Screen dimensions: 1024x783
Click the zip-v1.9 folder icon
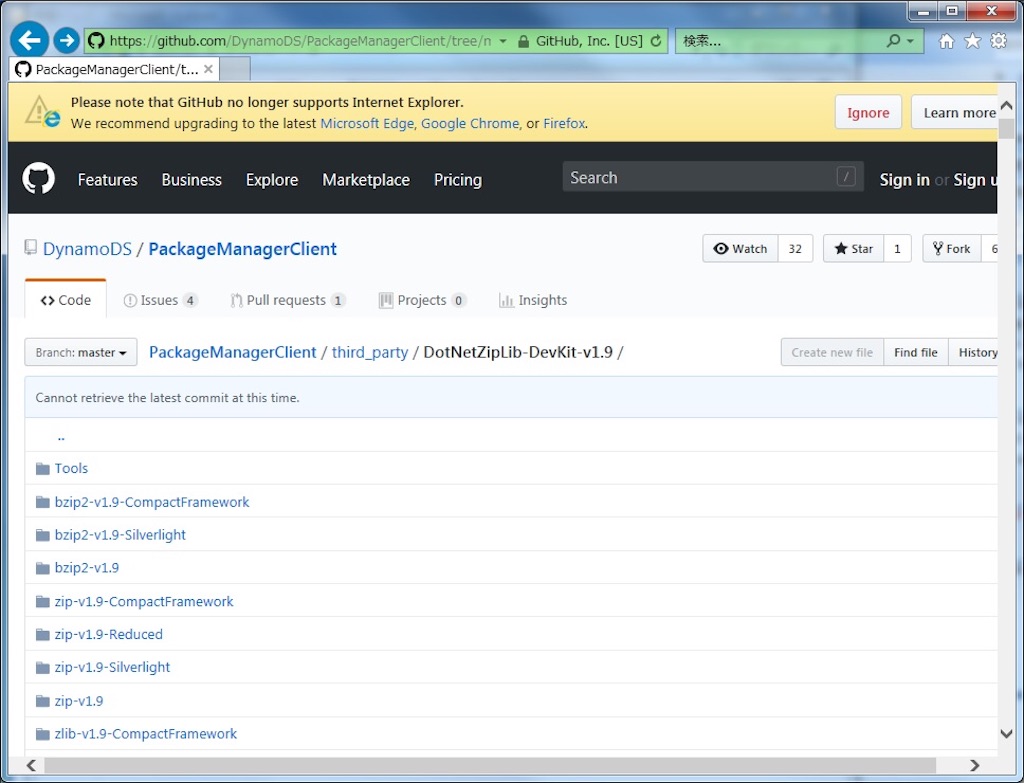pos(43,701)
